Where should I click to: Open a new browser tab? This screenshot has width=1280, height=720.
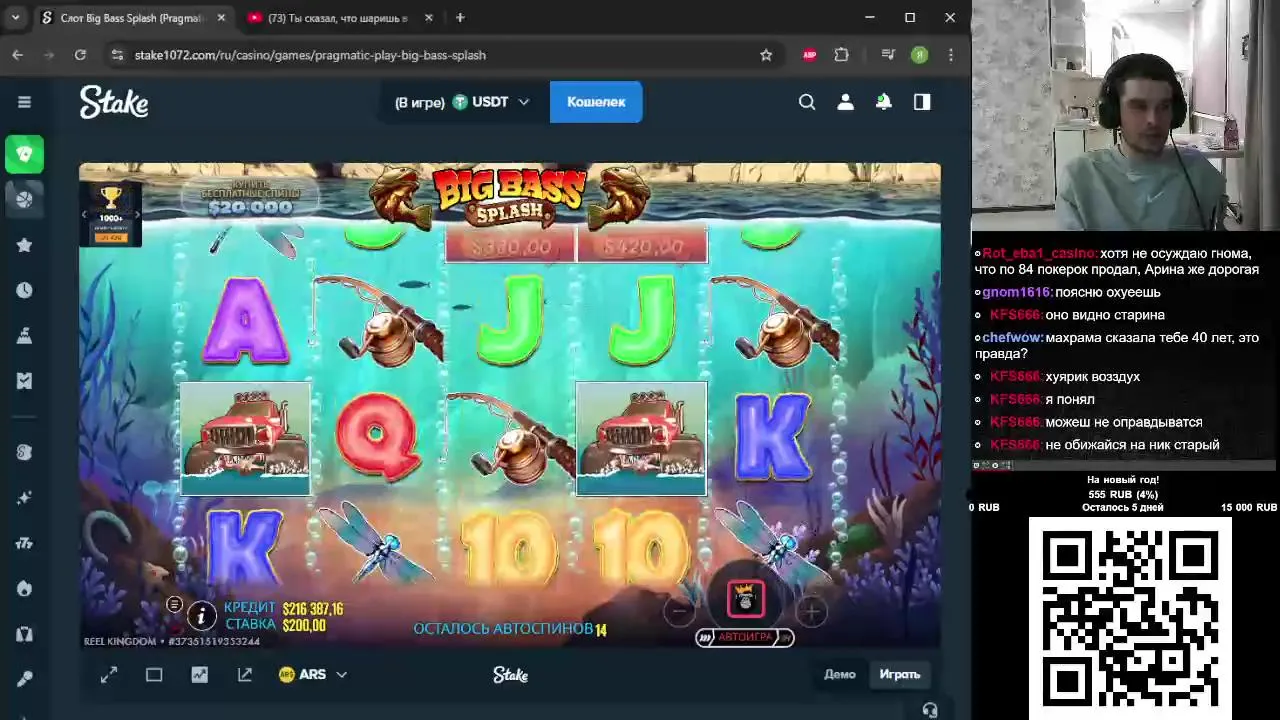460,18
